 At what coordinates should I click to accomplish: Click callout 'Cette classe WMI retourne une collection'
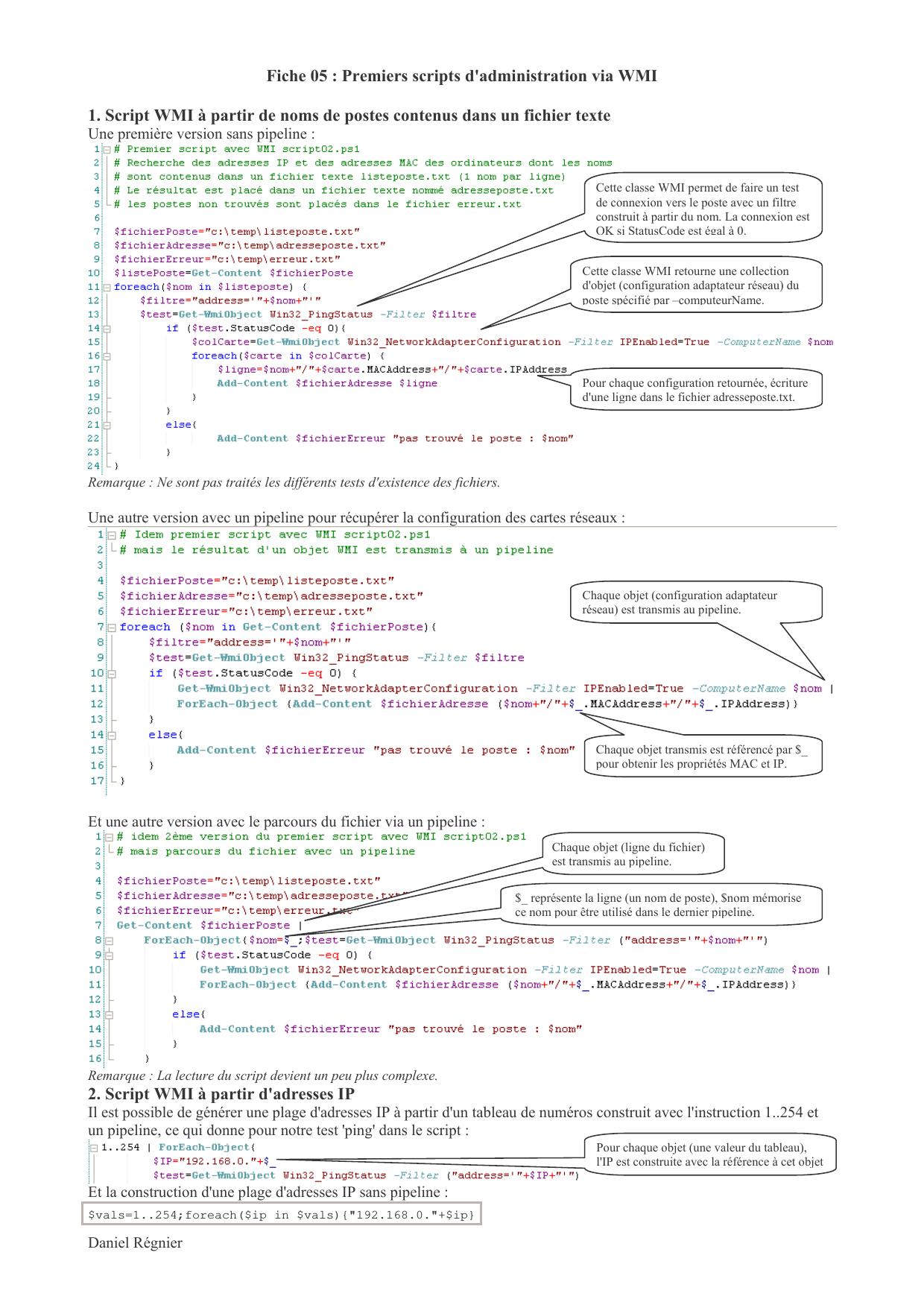[x=695, y=285]
